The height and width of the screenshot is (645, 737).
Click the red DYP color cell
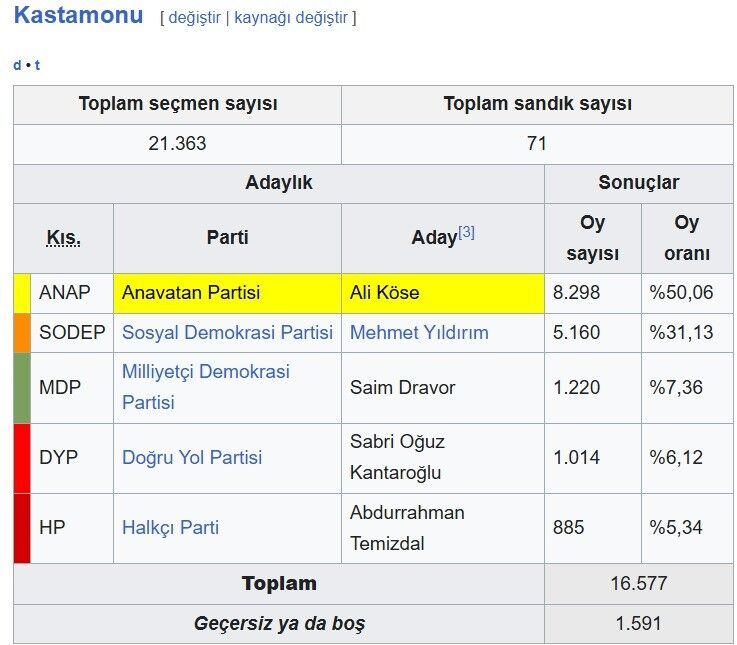[x=22, y=458]
